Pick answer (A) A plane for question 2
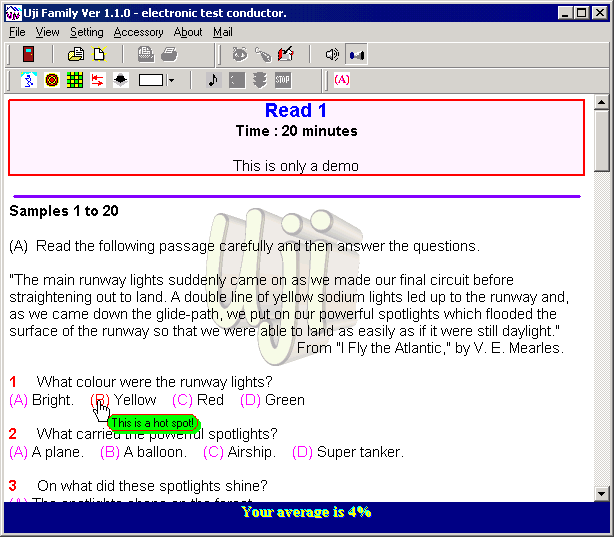This screenshot has height=537, width=614. click(x=19, y=452)
